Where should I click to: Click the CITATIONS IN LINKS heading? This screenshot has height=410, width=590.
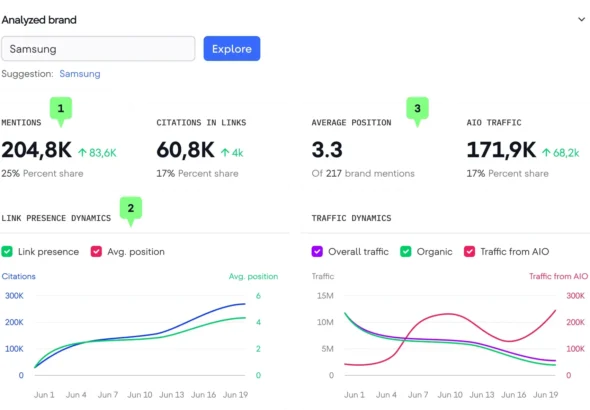point(201,123)
